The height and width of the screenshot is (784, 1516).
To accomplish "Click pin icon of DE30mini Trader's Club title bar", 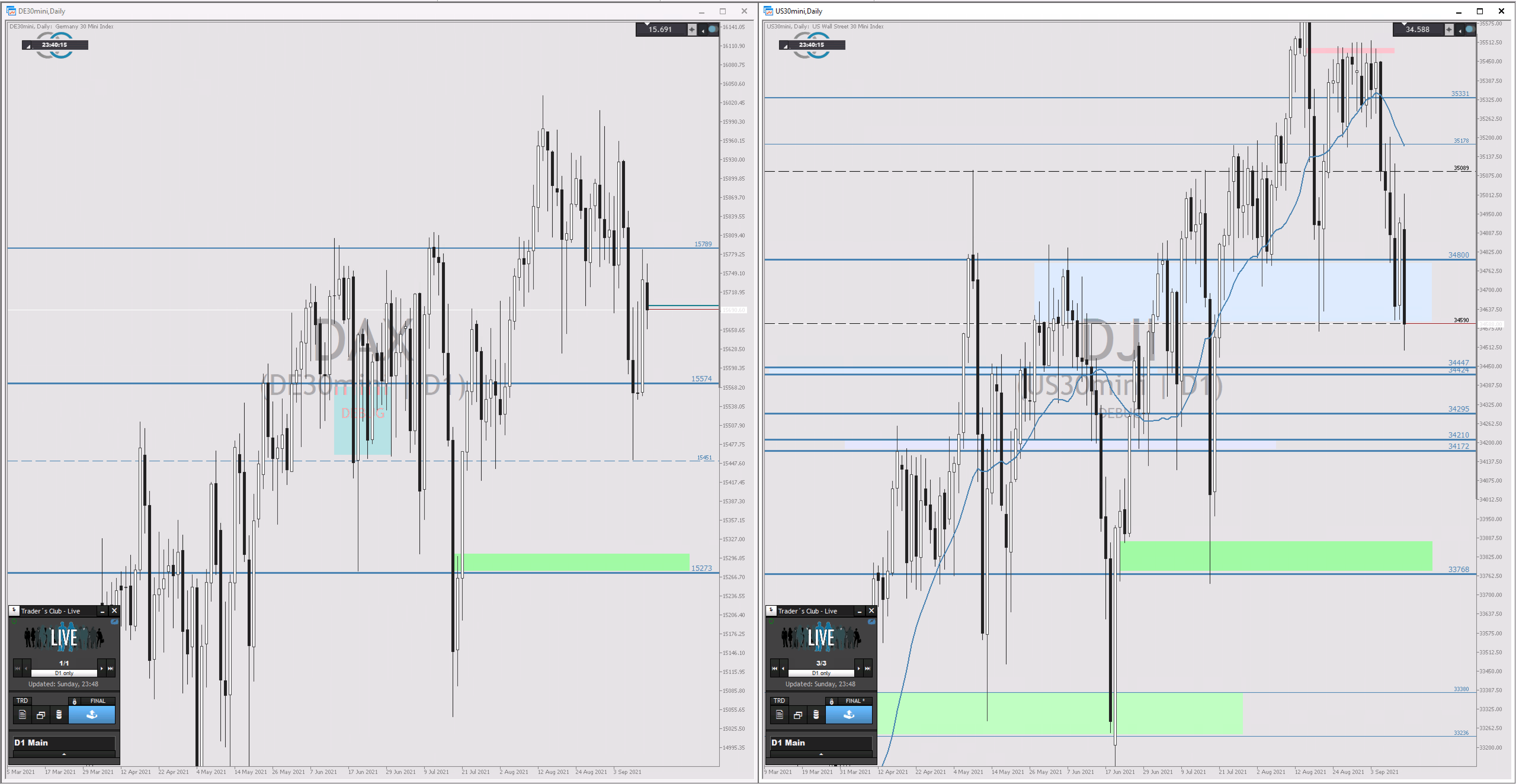I will [14, 611].
